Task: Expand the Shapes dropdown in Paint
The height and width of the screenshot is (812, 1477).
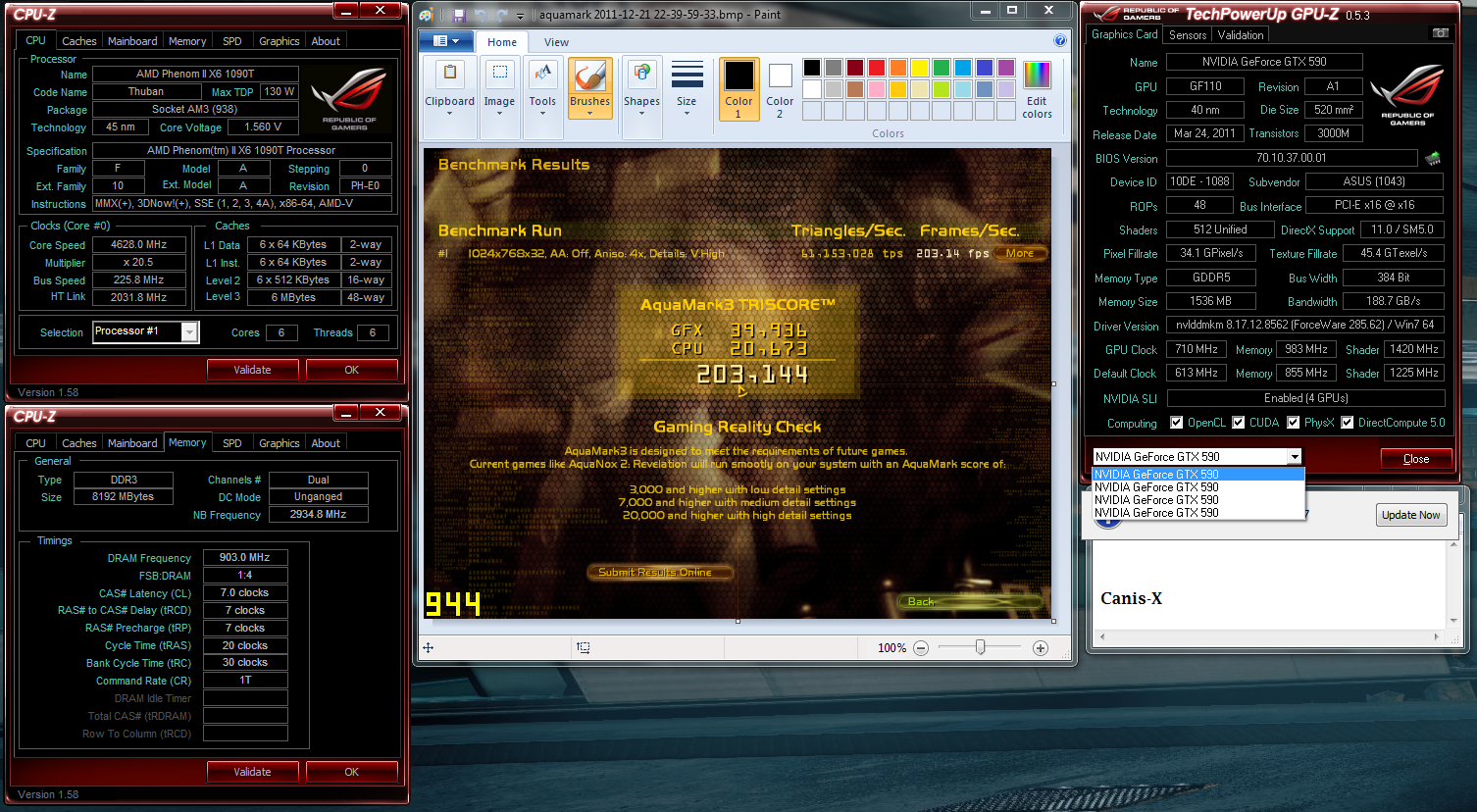Action: [x=641, y=113]
